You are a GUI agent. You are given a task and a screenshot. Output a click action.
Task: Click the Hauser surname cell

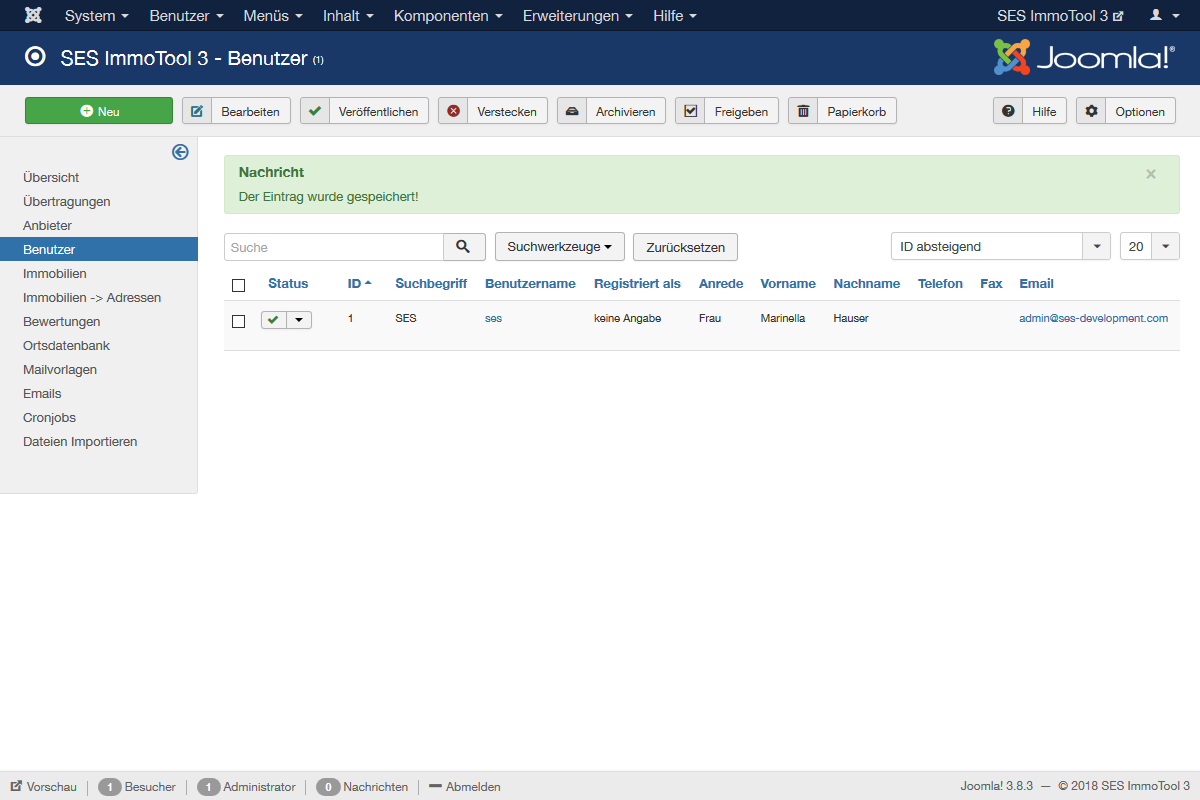851,319
